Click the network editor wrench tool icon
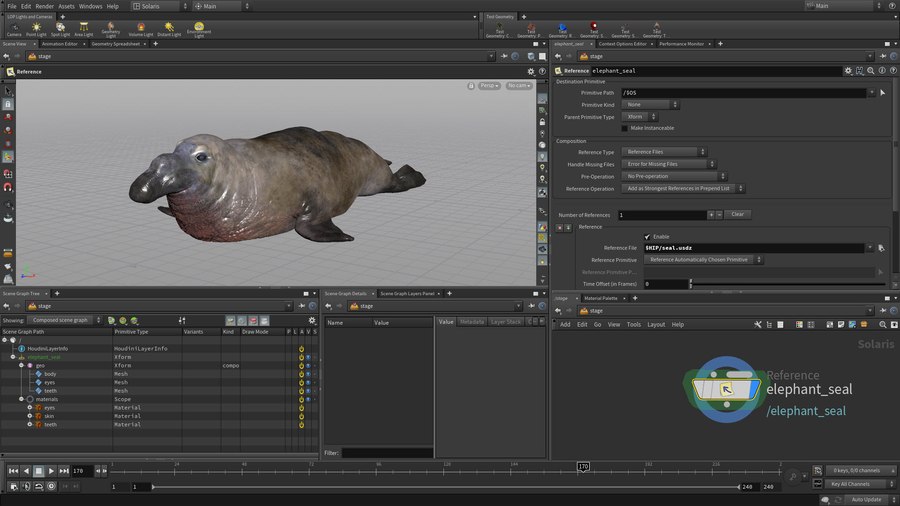Image resolution: width=900 pixels, height=506 pixels. 758,324
